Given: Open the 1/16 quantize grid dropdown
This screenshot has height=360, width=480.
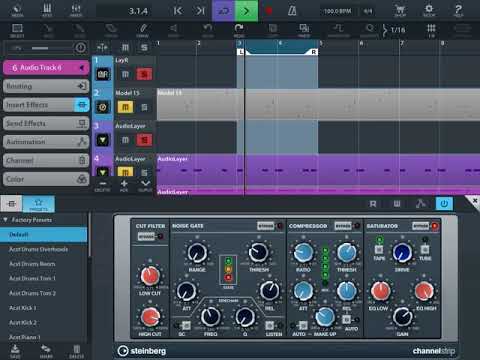Looking at the screenshot, I should tap(394, 30).
